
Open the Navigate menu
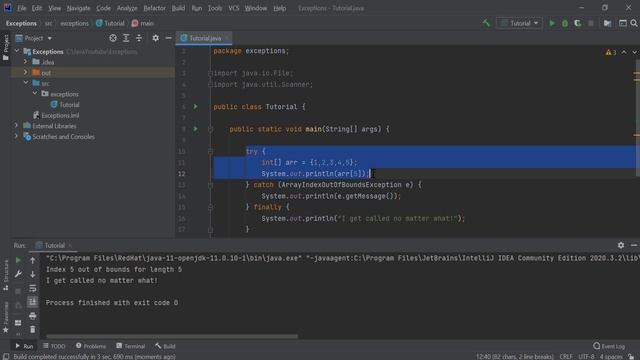click(x=78, y=8)
